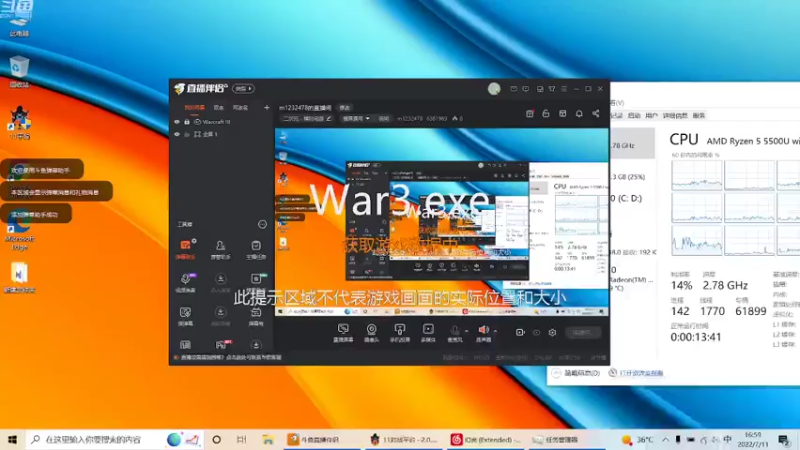Select the memory 25% item in Task Manager
Image resolution: width=800 pixels, height=450 pixels.
[632, 177]
